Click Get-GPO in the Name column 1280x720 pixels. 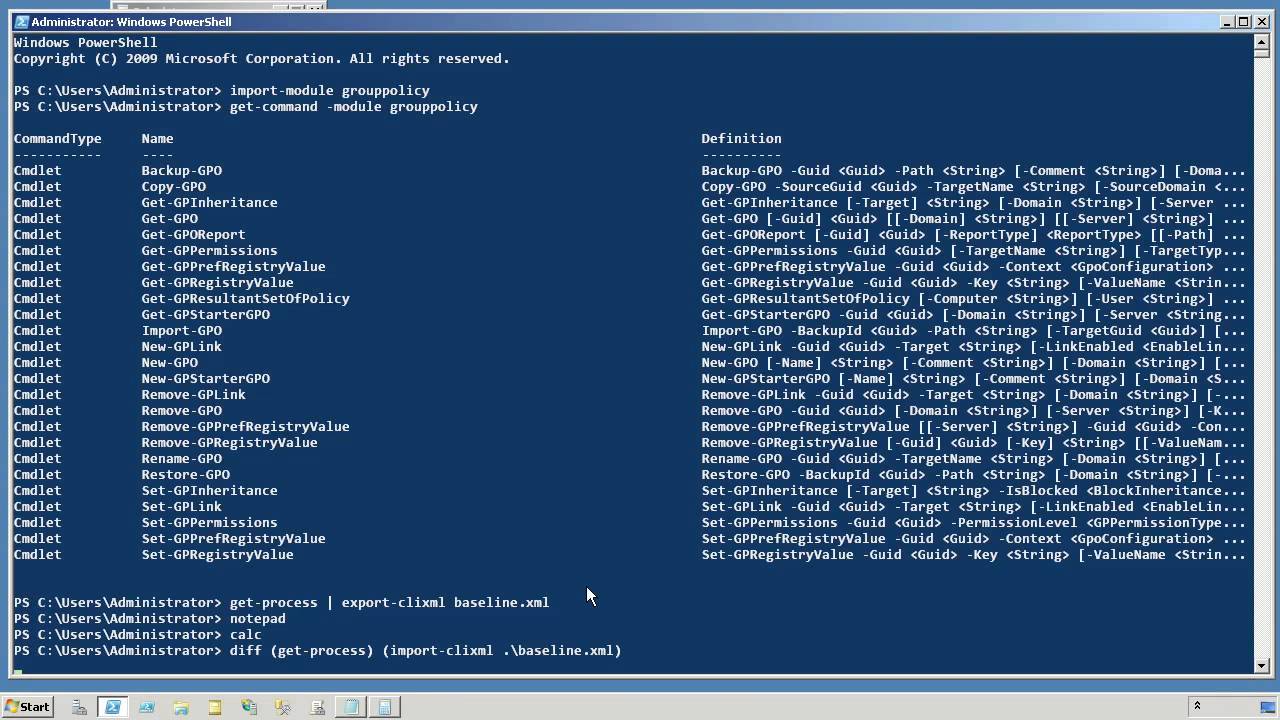(169, 218)
